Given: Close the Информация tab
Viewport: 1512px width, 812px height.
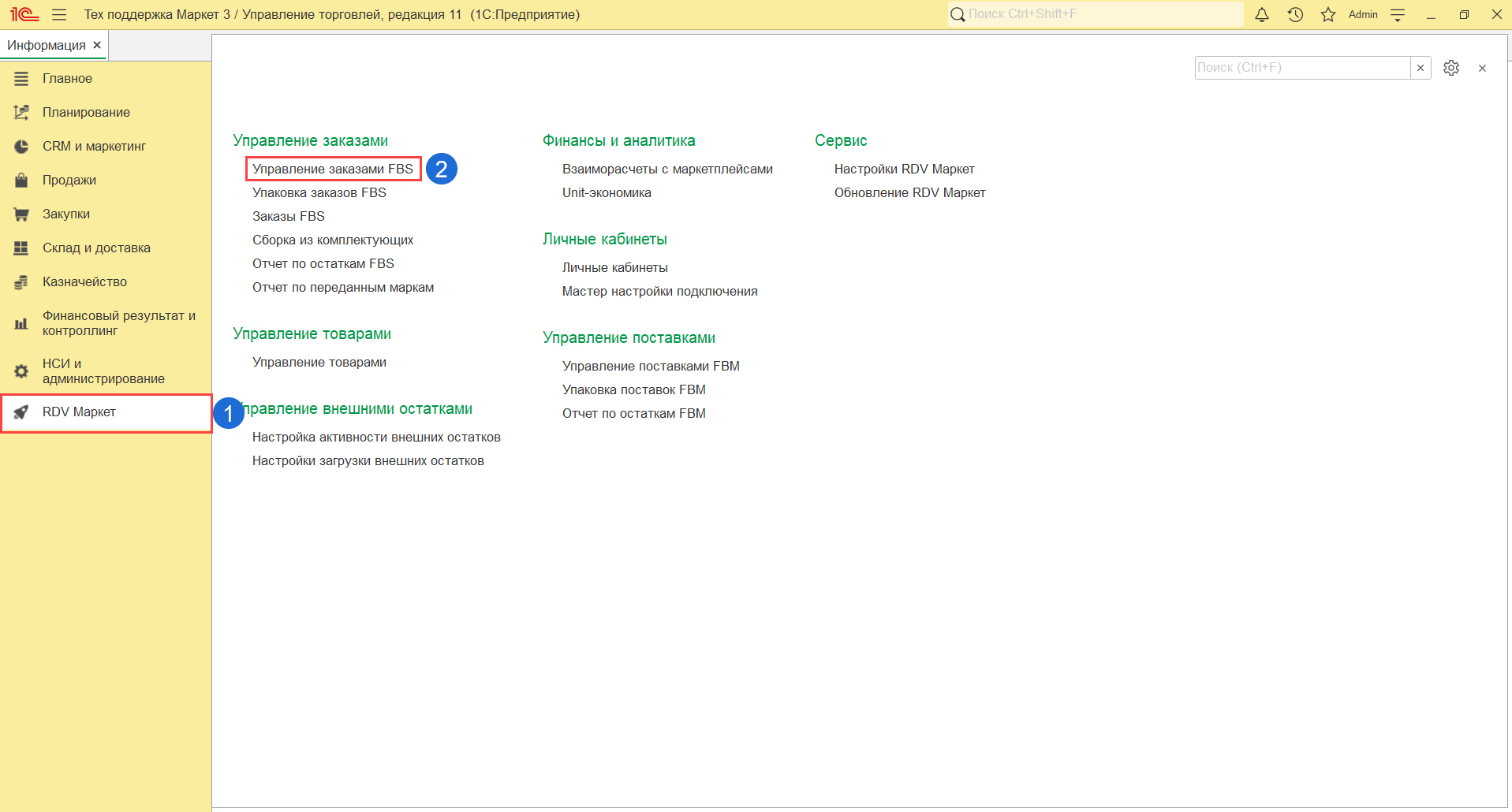Looking at the screenshot, I should [x=97, y=45].
